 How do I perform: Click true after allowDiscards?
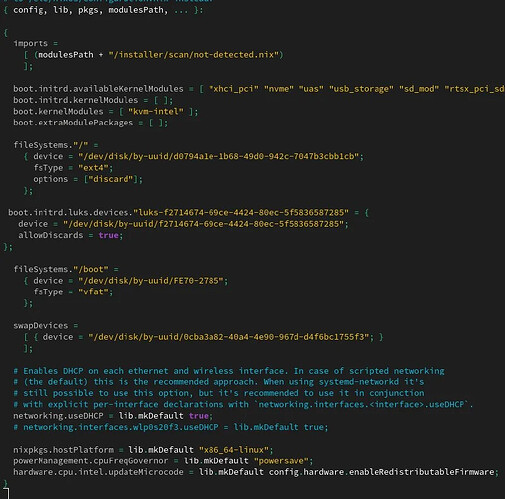coord(108,235)
